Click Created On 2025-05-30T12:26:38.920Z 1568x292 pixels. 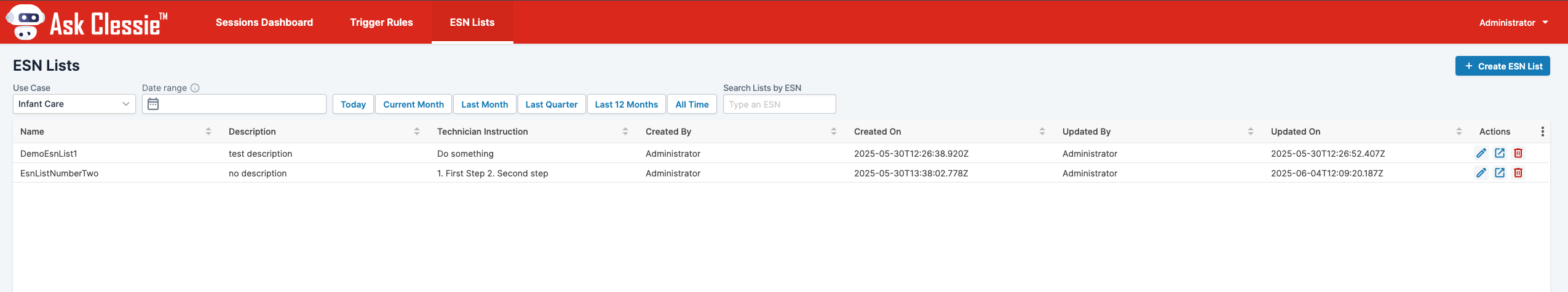pos(911,154)
